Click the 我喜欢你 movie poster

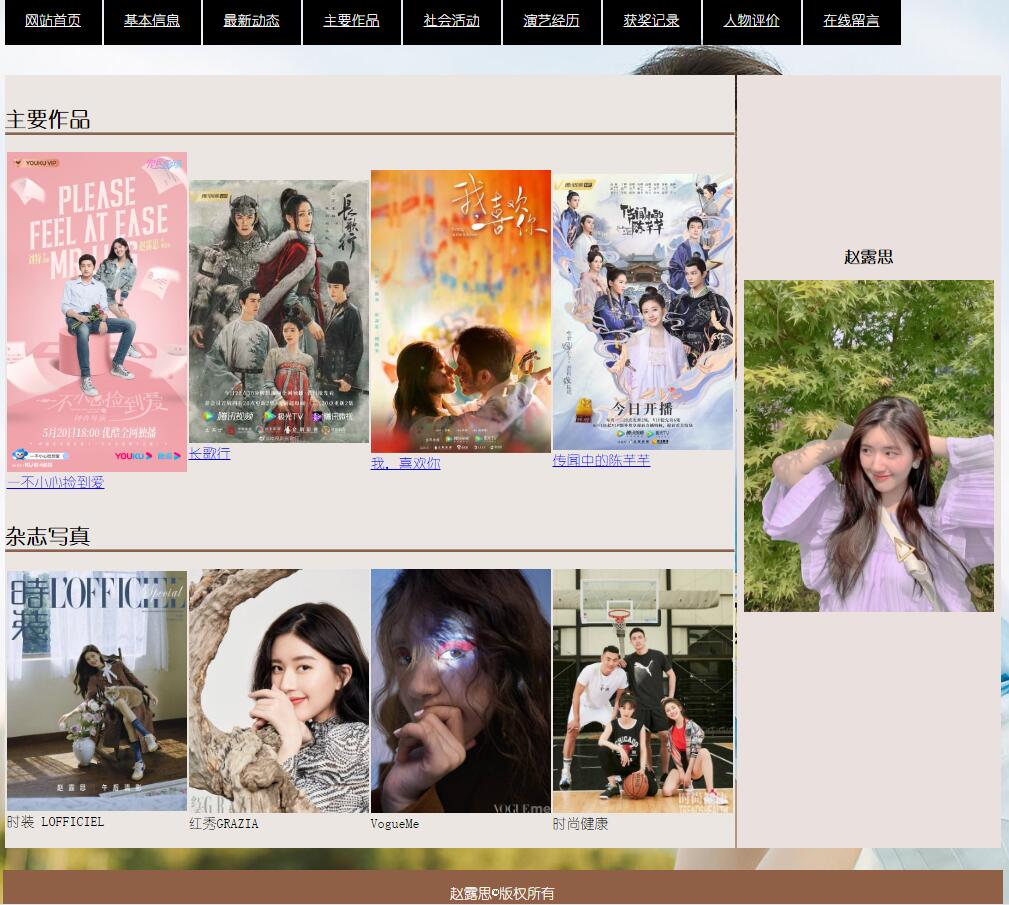click(x=461, y=312)
